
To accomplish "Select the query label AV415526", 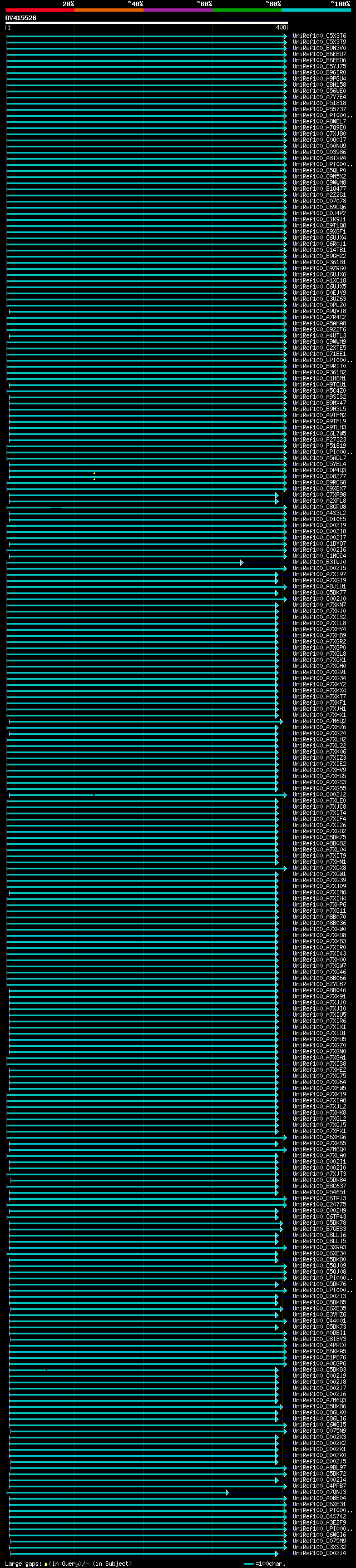I will (x=21, y=18).
